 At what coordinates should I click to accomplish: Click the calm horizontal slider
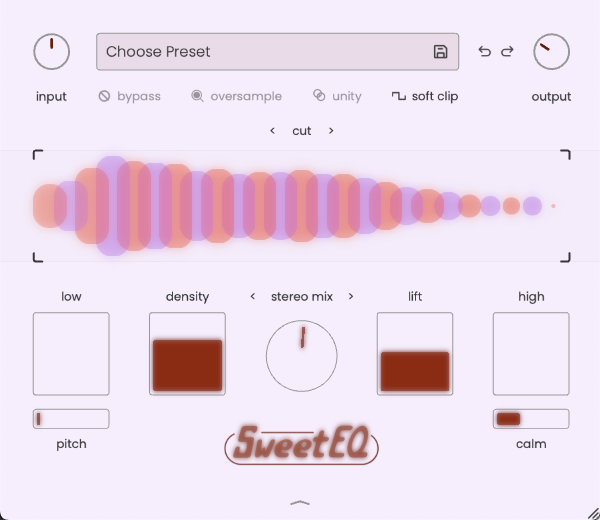click(x=531, y=419)
